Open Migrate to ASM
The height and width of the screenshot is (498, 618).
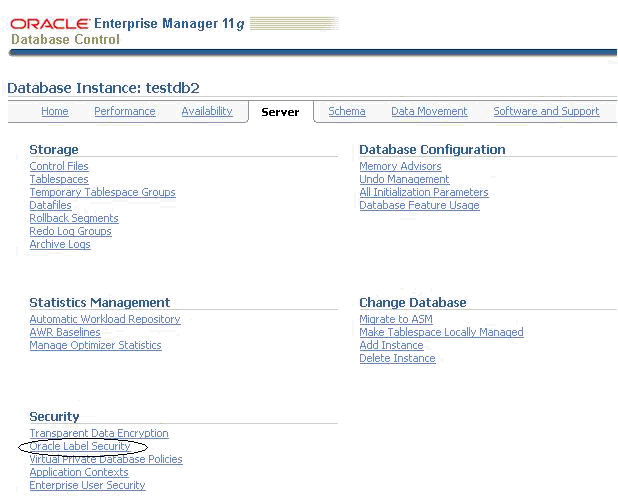[x=396, y=319]
